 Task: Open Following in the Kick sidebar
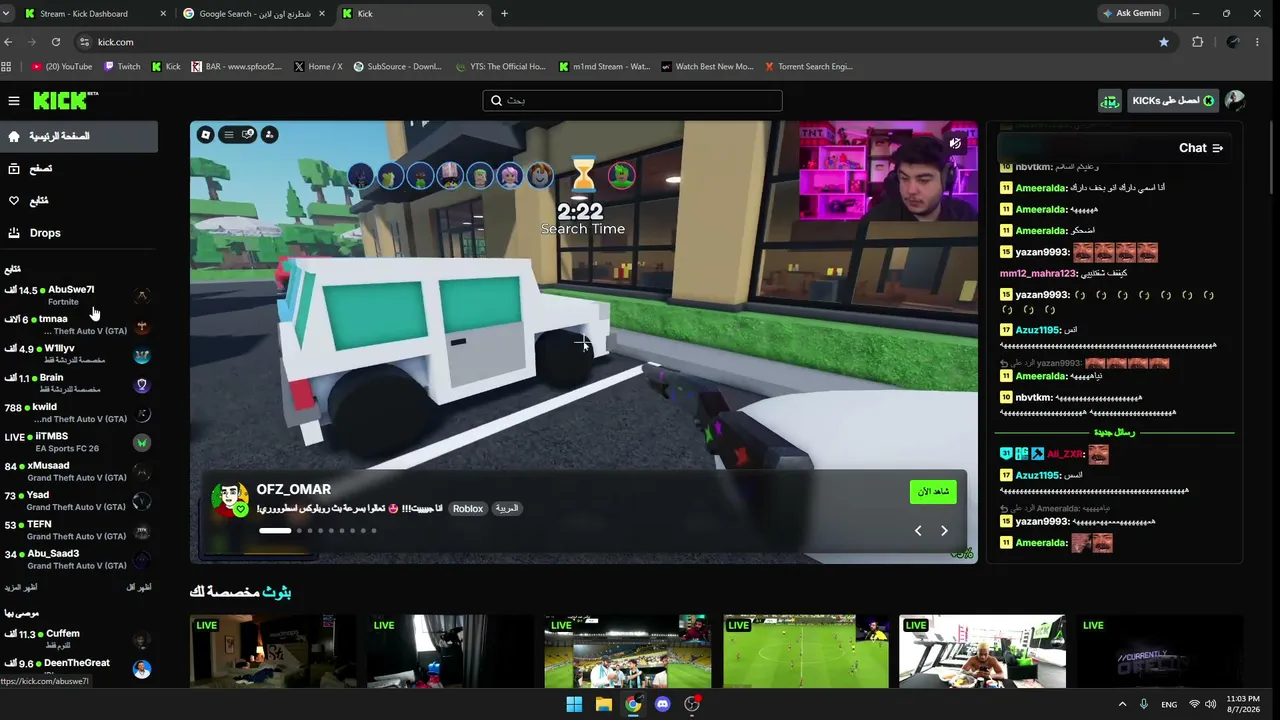79,200
